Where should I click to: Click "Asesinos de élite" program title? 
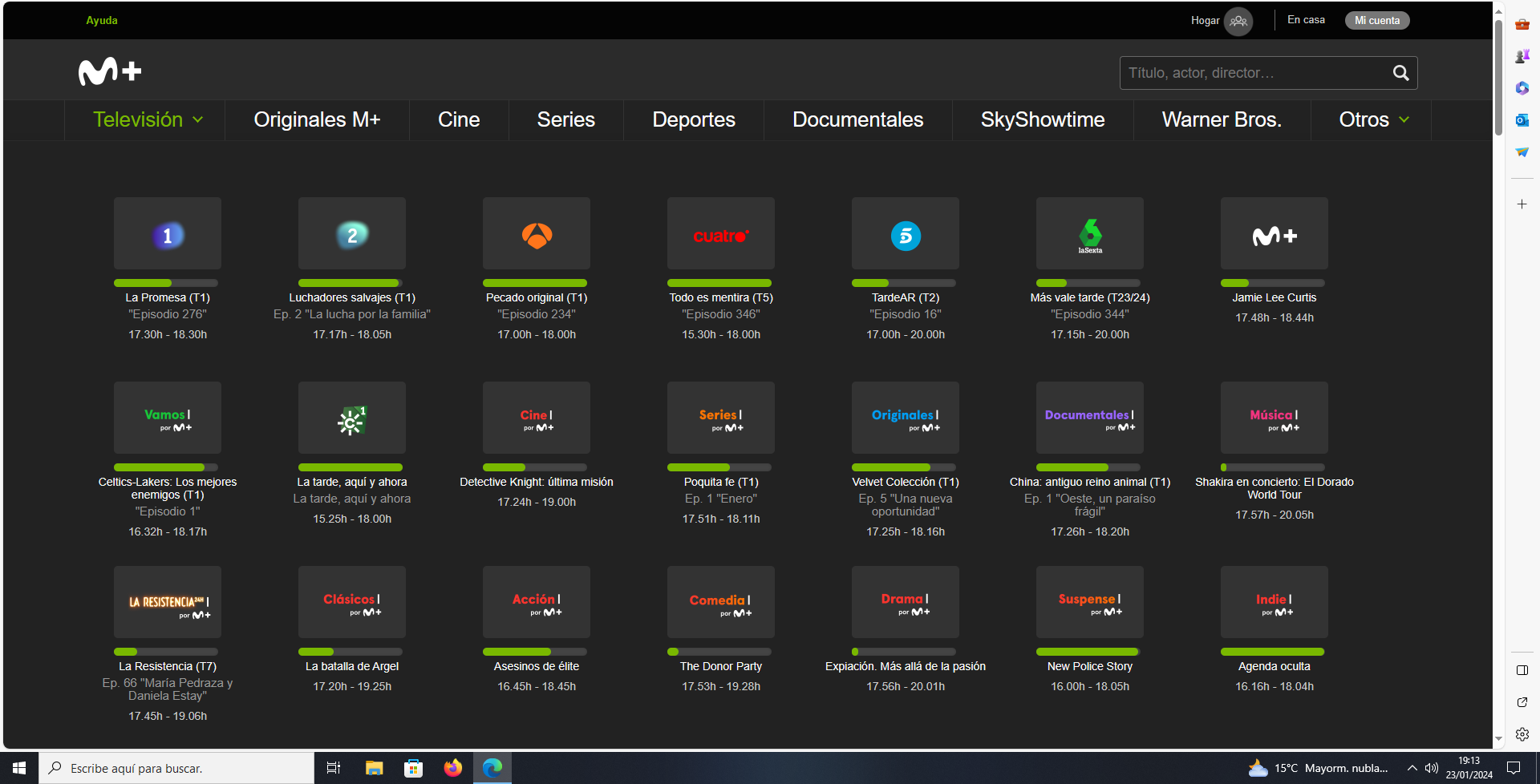[x=537, y=666]
